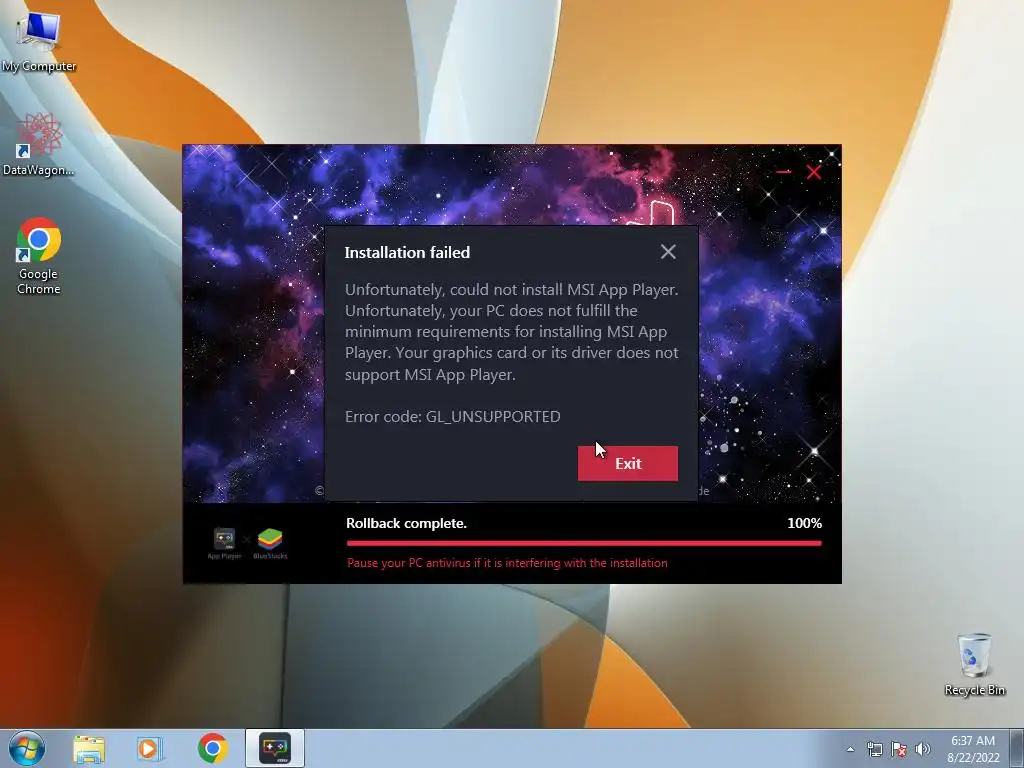Open Google Chrome desktop shortcut
This screenshot has height=768, width=1024.
click(39, 256)
